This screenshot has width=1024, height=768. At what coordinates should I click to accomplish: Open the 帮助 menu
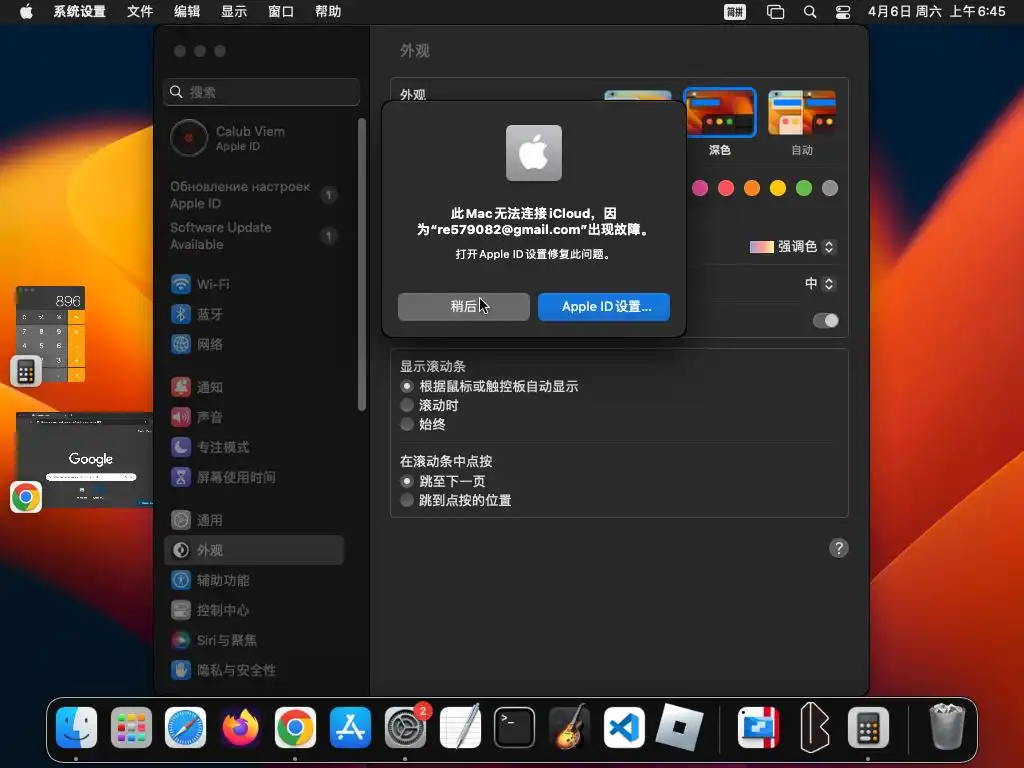tap(328, 12)
